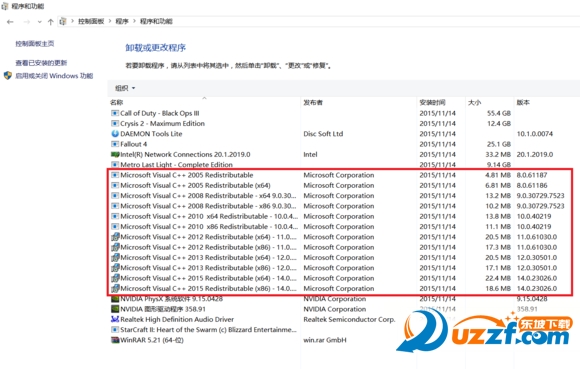Viewport: 580px width, 369px height.
Task: Click the Visual C++ 2013 (x86) installer icon
Action: (x=115, y=268)
